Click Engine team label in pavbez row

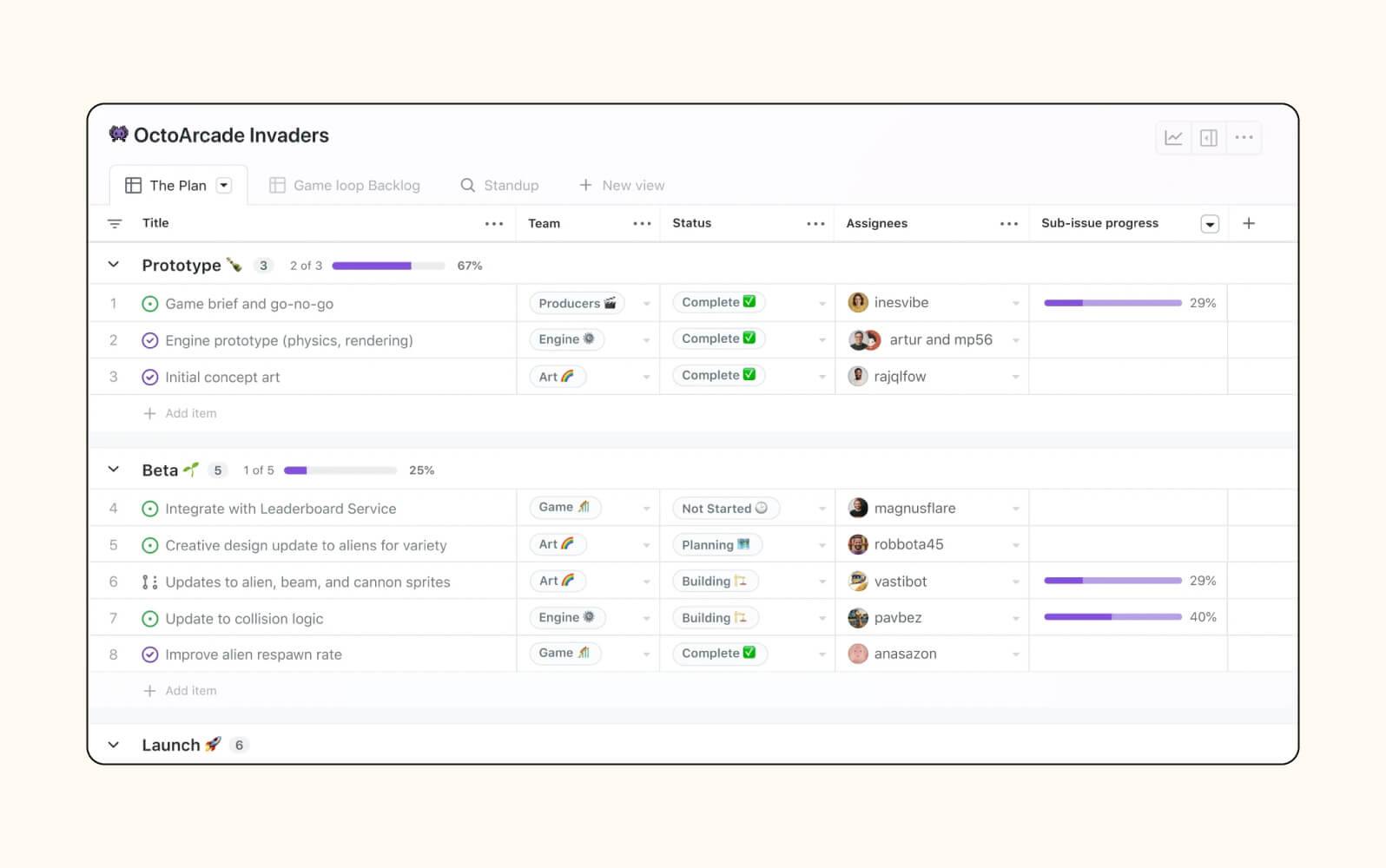pos(567,617)
